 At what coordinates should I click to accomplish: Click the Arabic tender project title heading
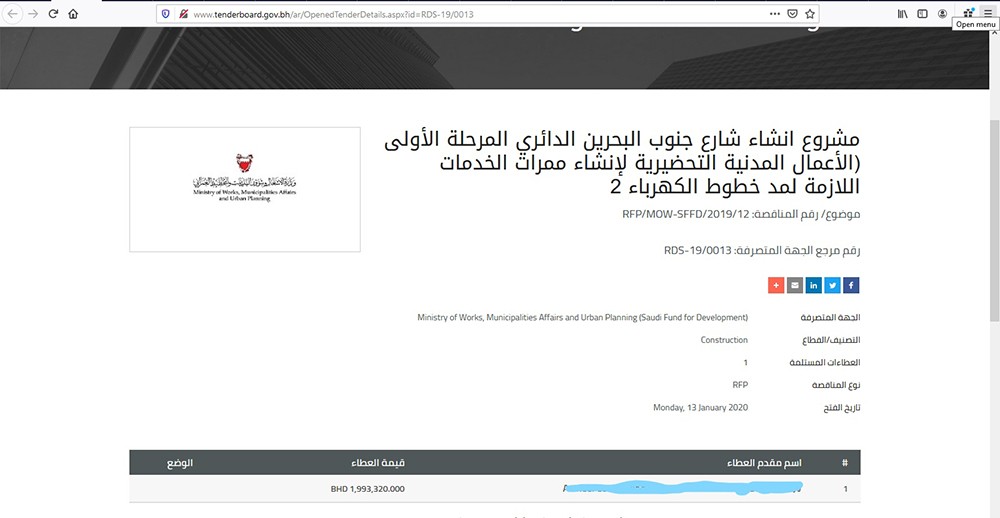coord(622,163)
